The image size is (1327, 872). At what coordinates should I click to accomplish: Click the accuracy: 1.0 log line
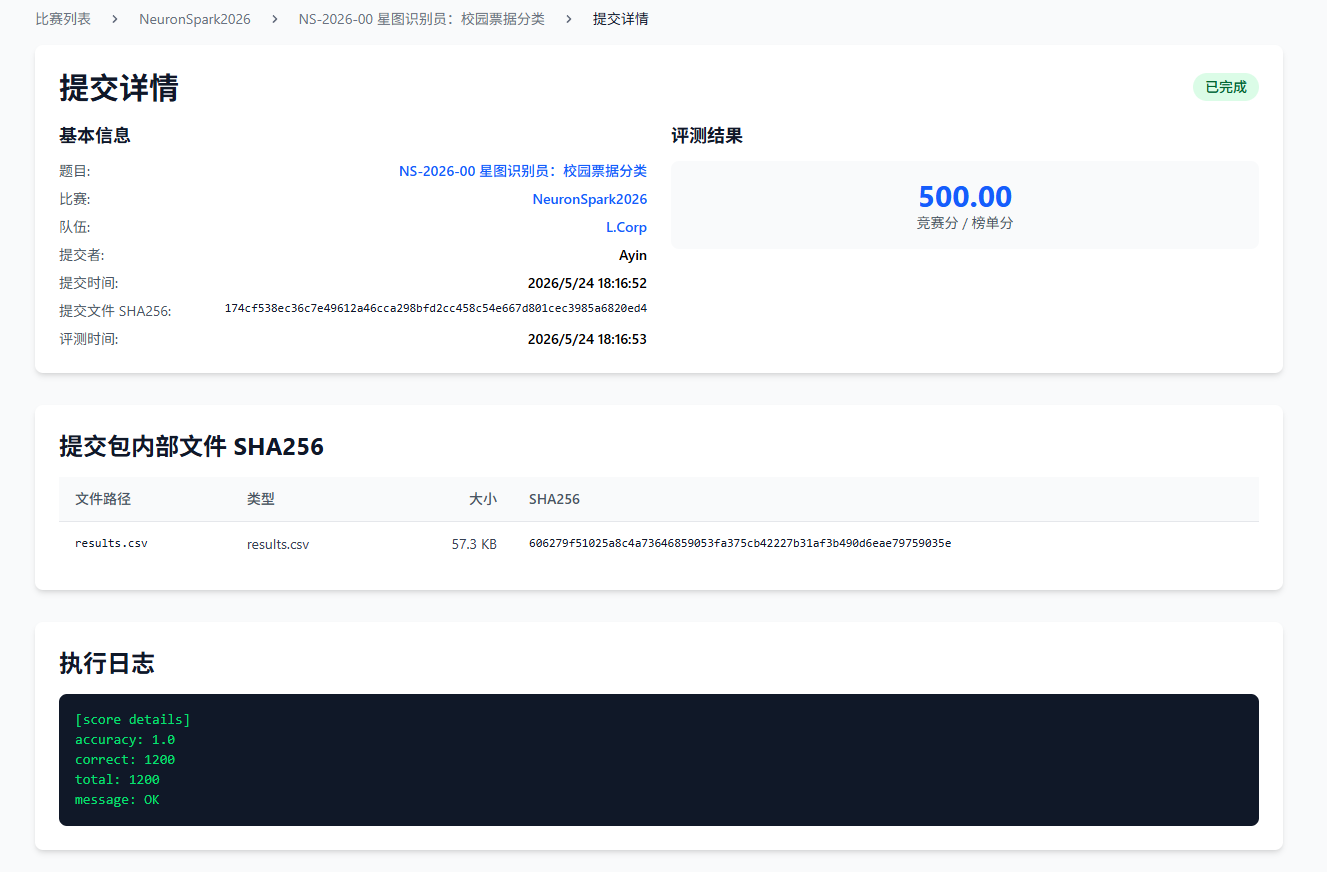(x=125, y=739)
